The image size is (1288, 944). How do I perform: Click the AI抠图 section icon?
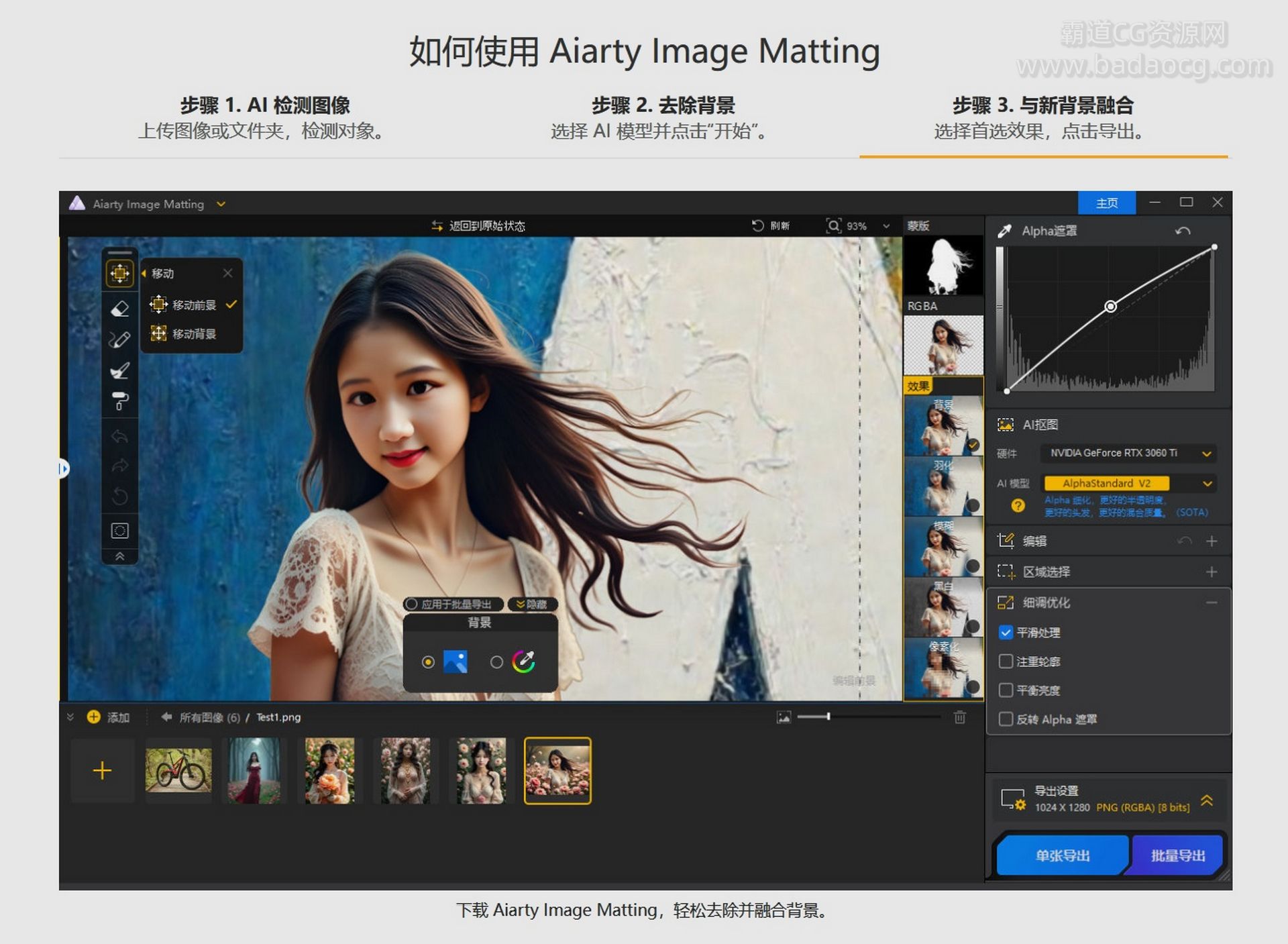(1005, 425)
